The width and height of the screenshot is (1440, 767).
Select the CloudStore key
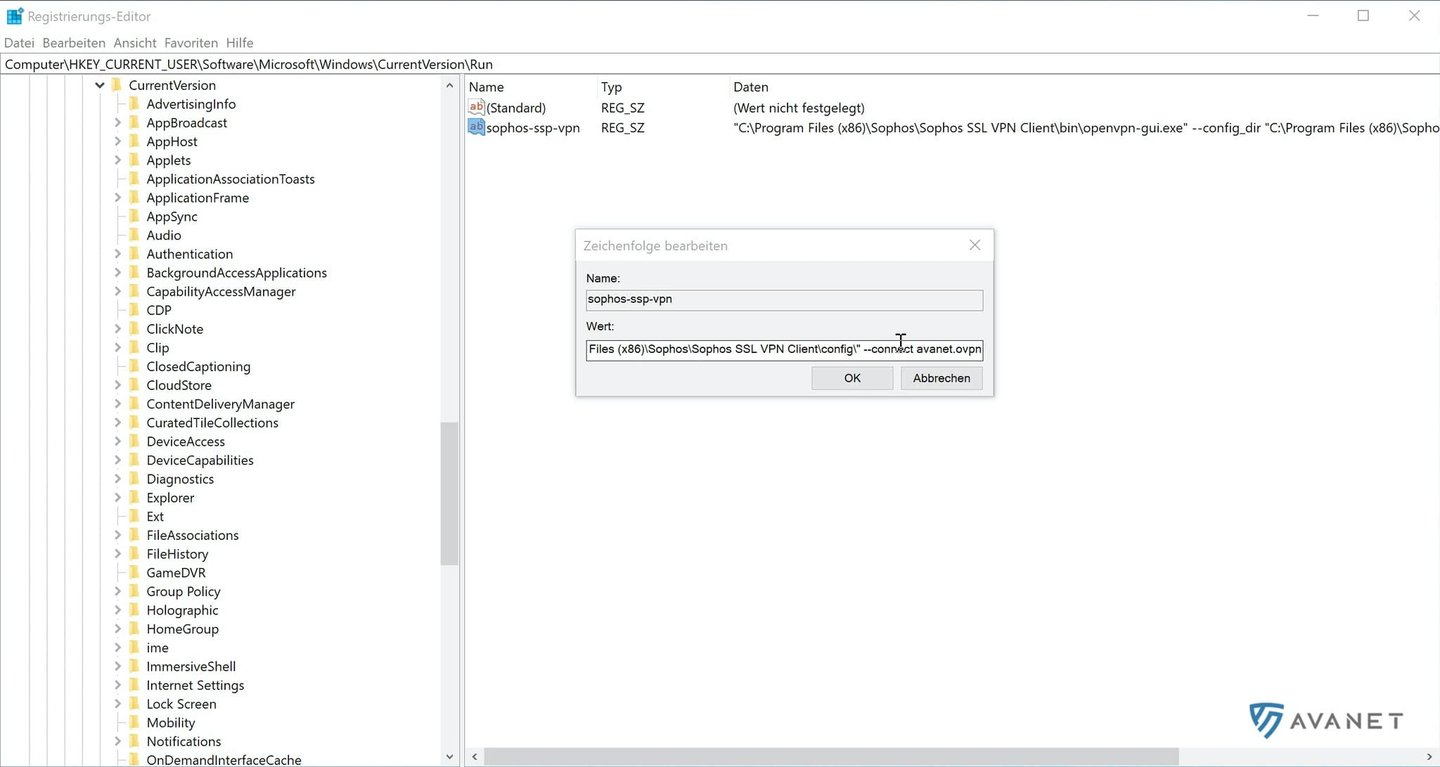(179, 385)
